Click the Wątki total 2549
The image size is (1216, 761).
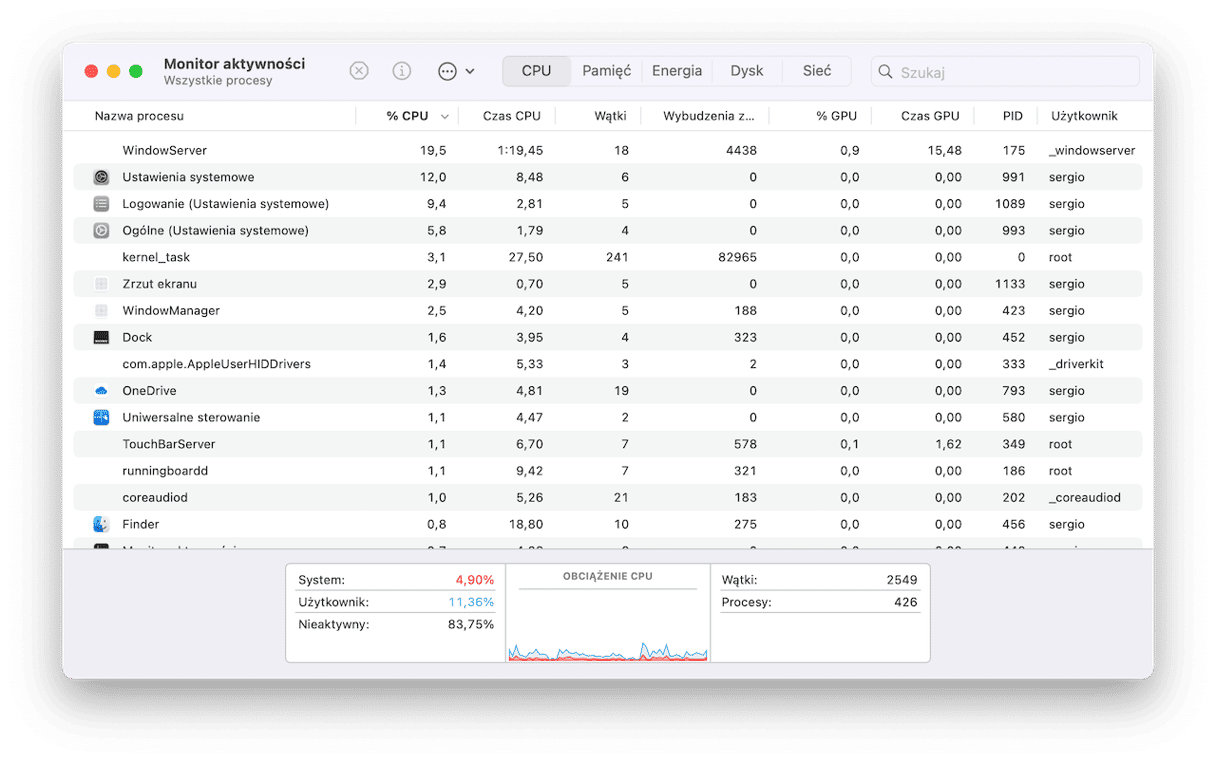tap(902, 580)
